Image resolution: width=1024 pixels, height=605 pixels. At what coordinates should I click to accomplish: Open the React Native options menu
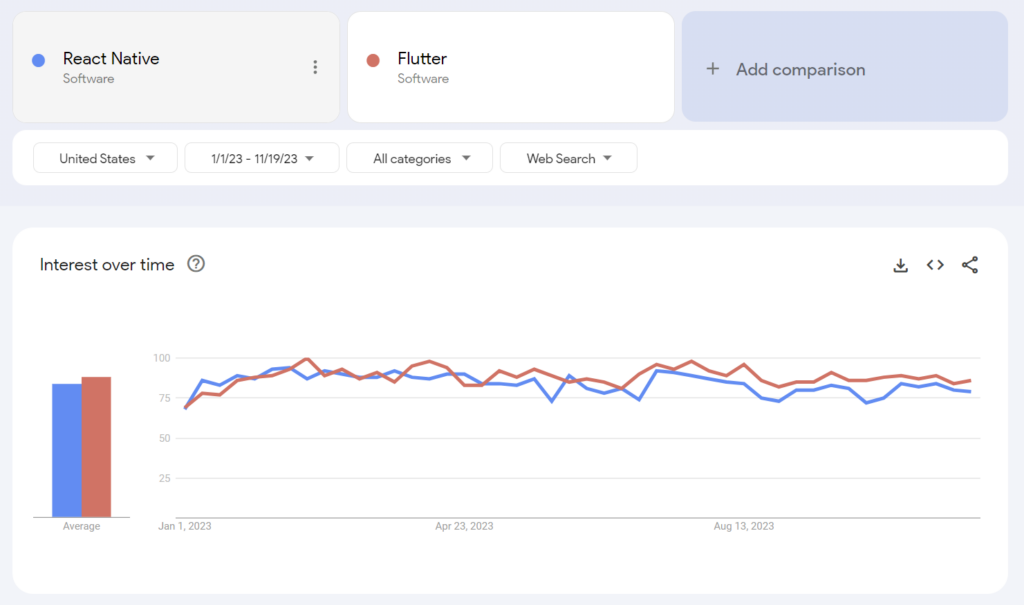click(x=315, y=66)
